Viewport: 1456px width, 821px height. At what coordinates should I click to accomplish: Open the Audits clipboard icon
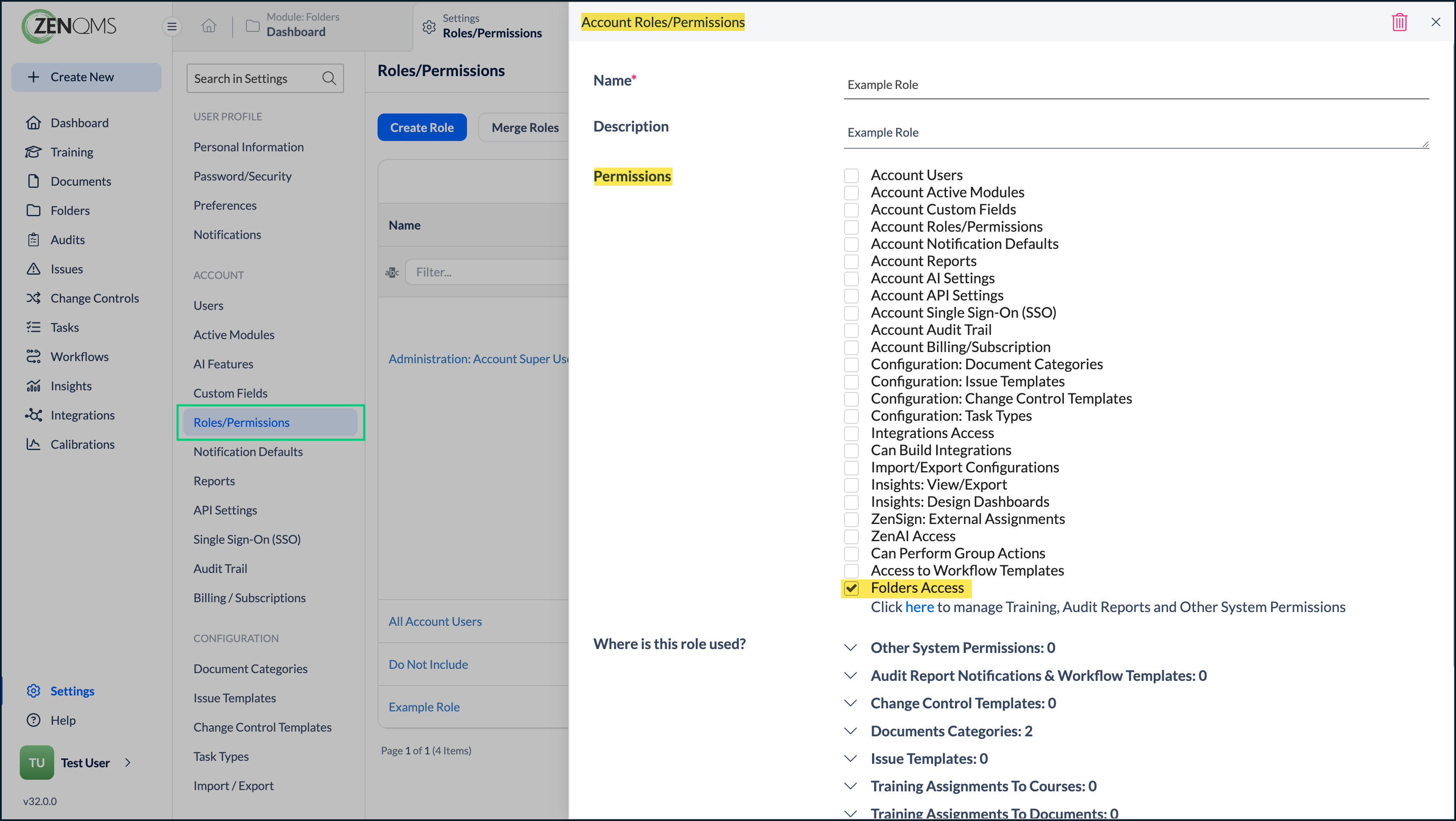[x=34, y=239]
